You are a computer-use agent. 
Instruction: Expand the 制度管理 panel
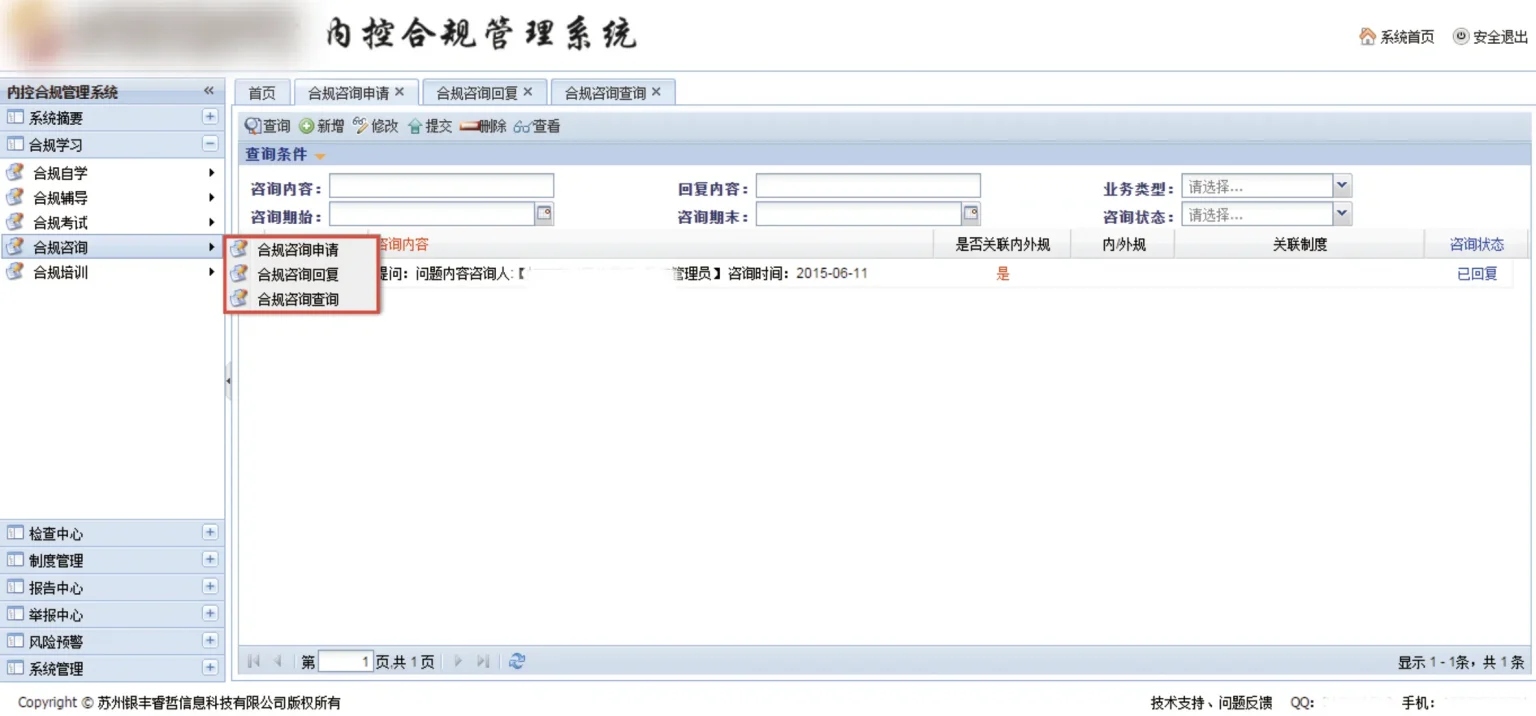pos(210,560)
